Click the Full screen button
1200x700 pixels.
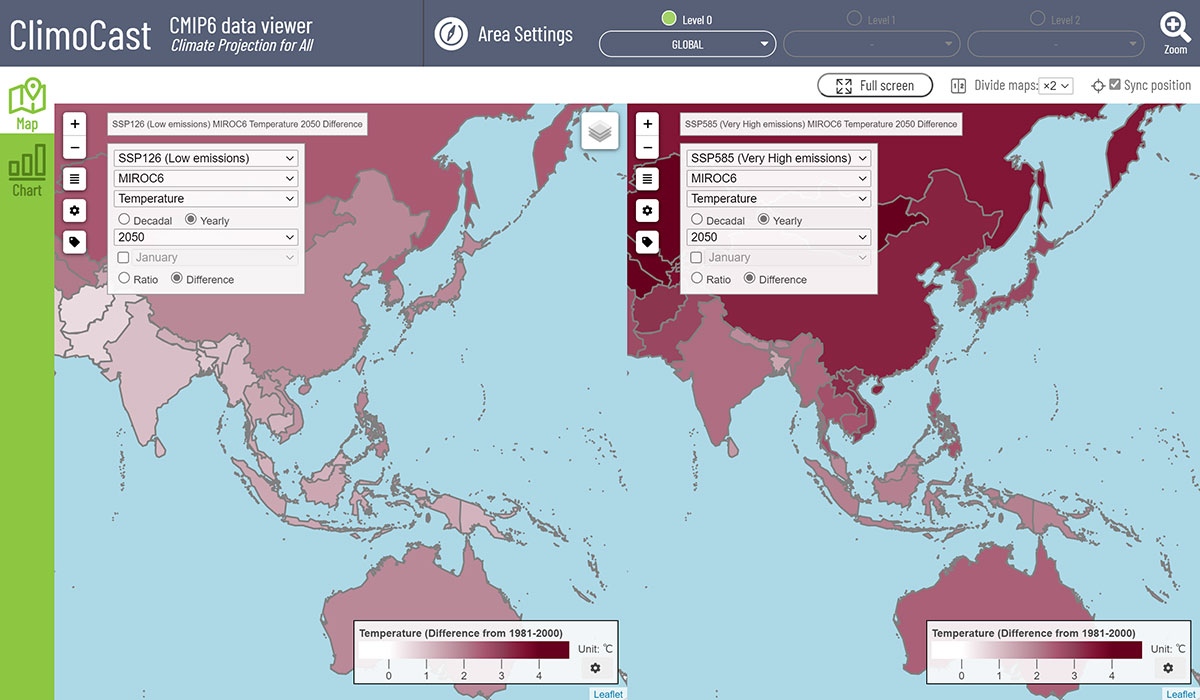pyautogui.click(x=874, y=85)
